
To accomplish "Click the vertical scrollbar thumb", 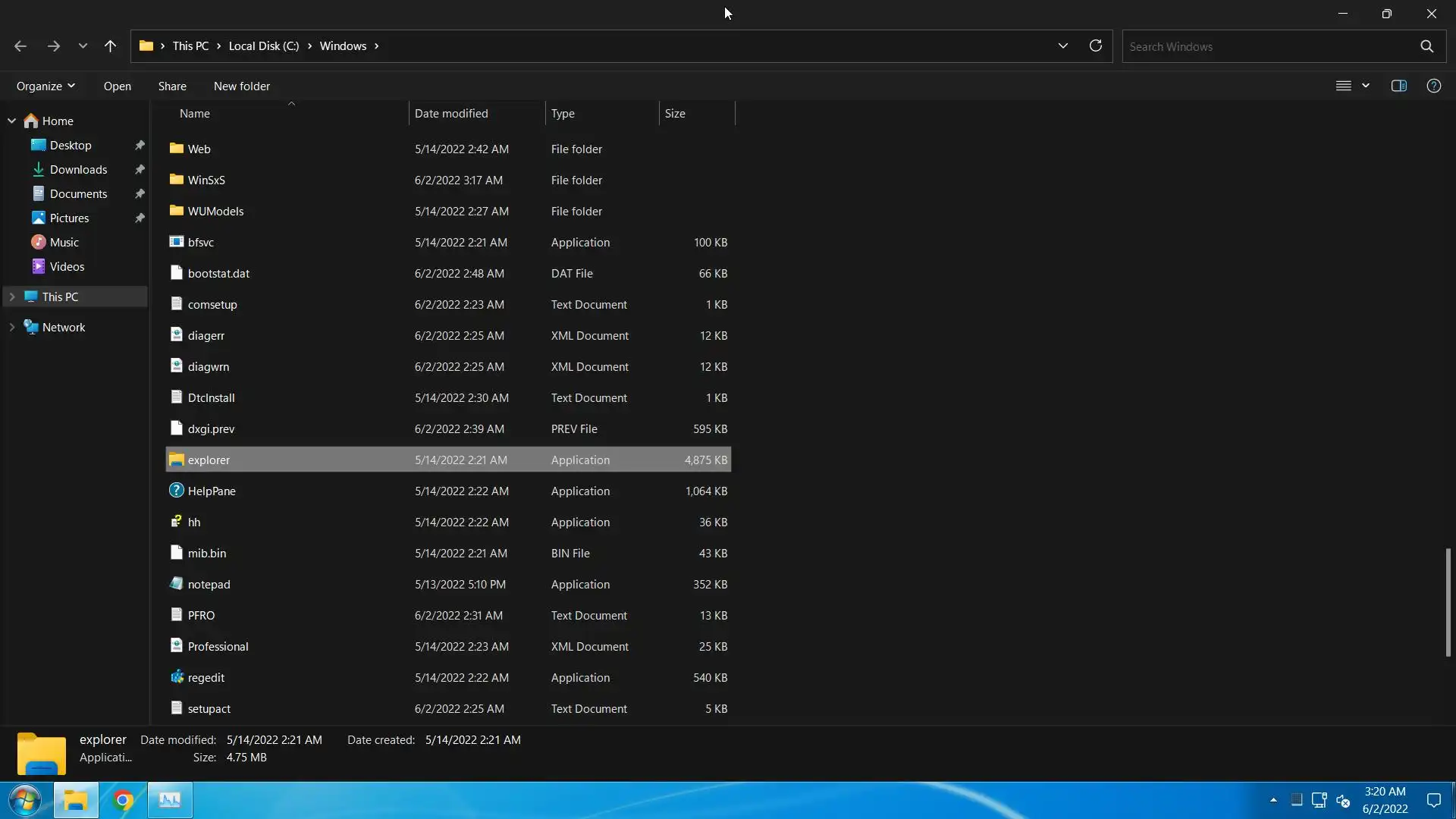I will (x=1448, y=602).
